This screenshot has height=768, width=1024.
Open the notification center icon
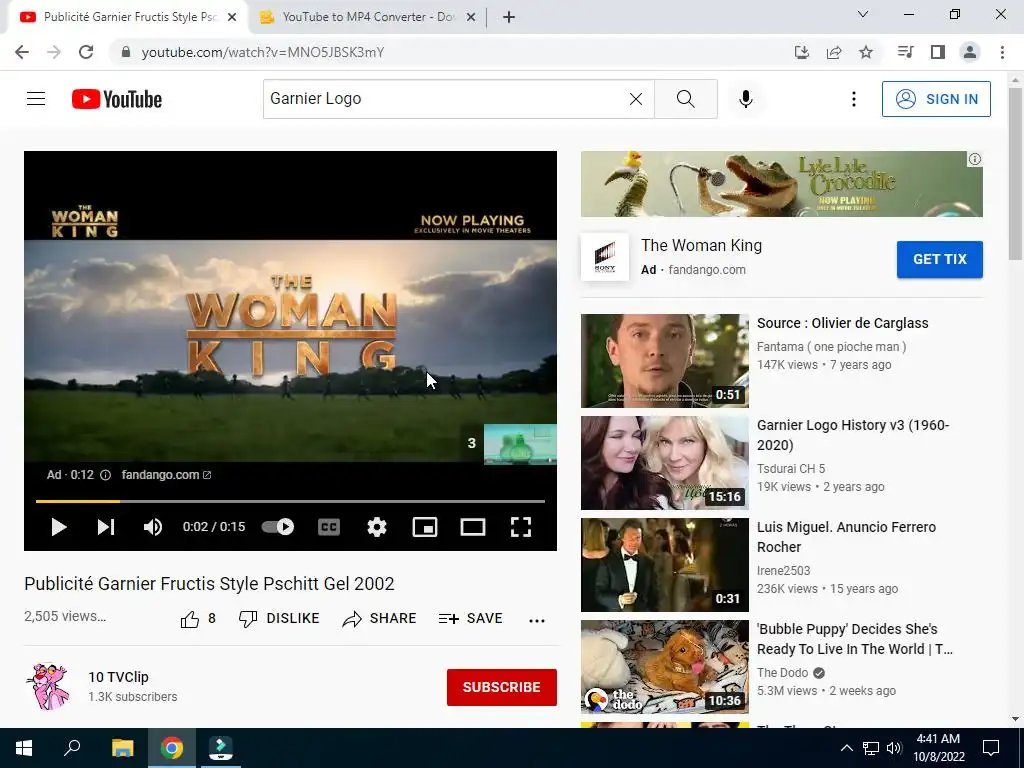coord(991,748)
